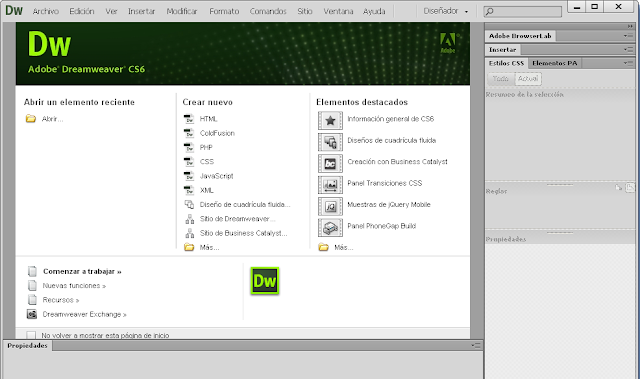This screenshot has width=640, height=379.
Task: Open the Insertar menu
Action: pos(141,11)
